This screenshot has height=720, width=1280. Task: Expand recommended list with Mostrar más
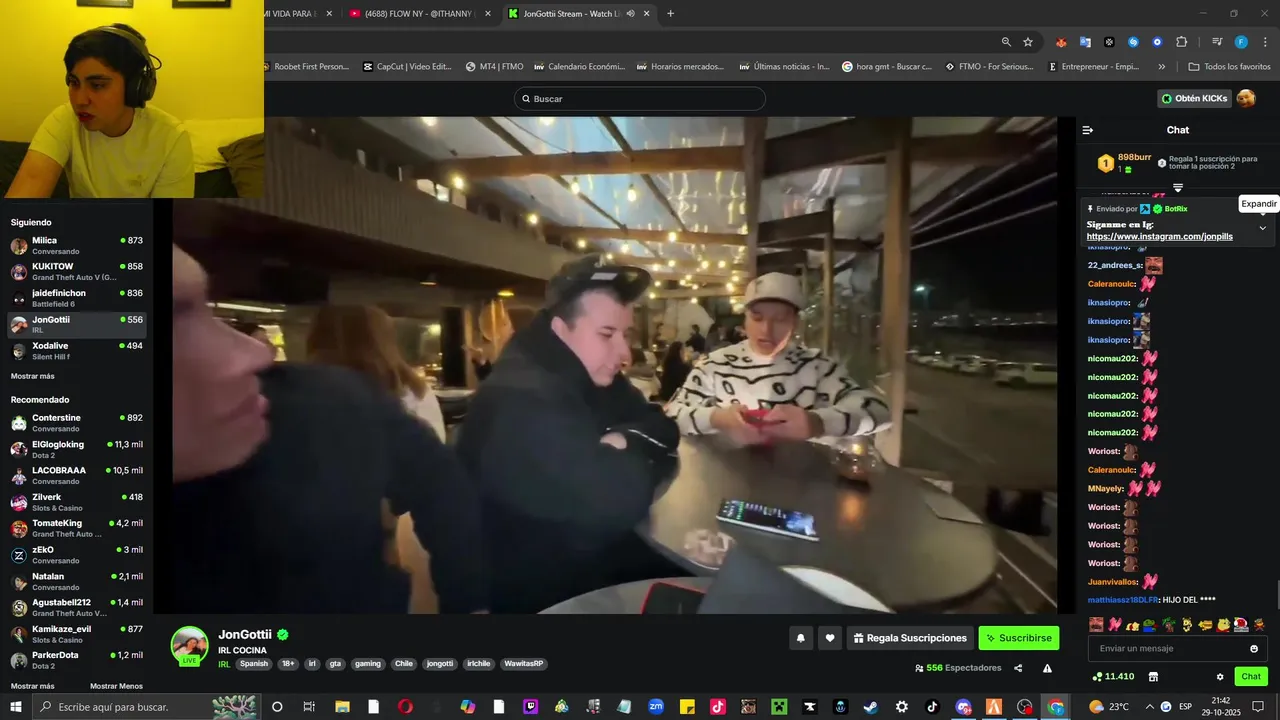point(33,686)
